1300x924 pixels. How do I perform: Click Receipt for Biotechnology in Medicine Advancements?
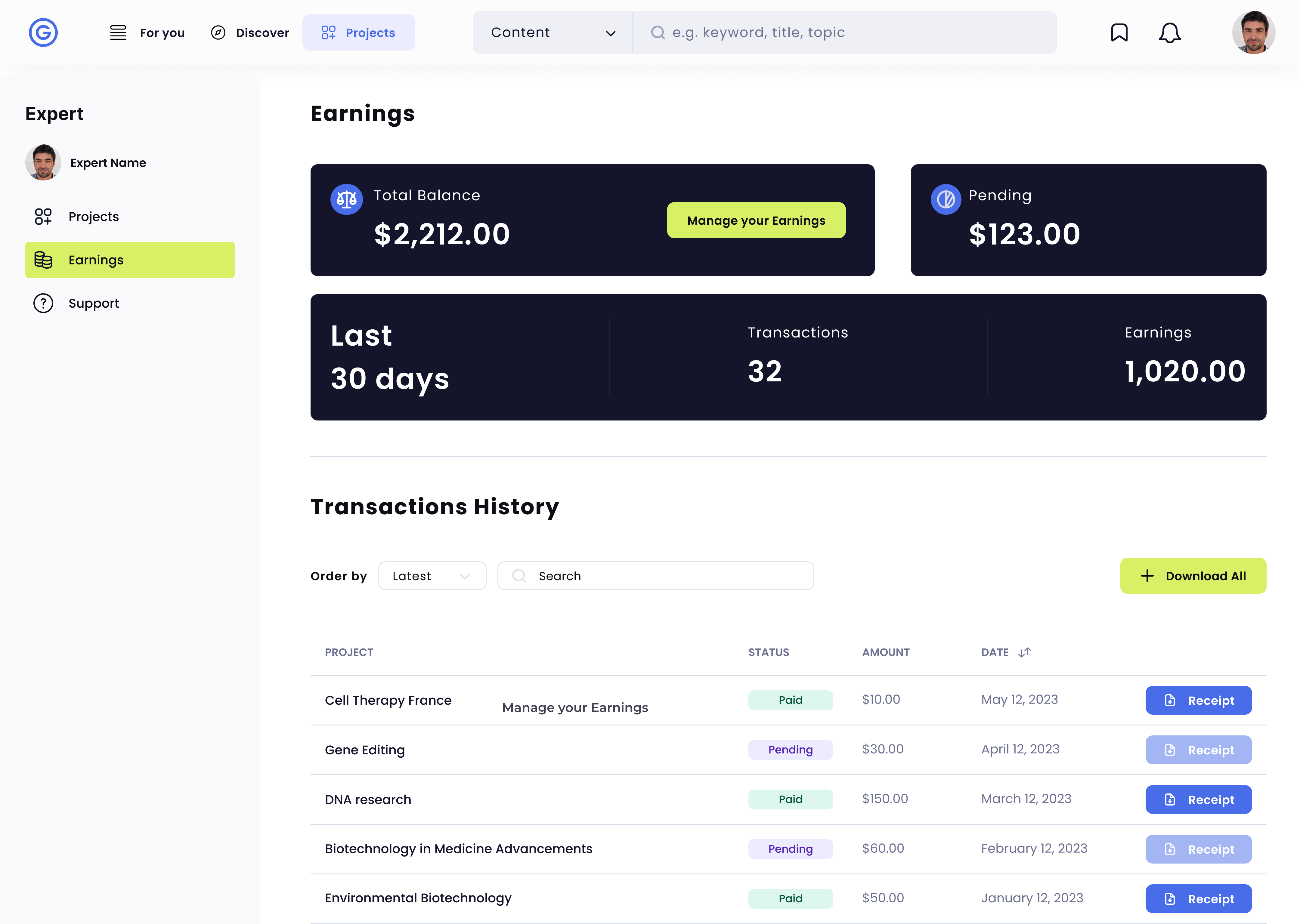point(1198,849)
